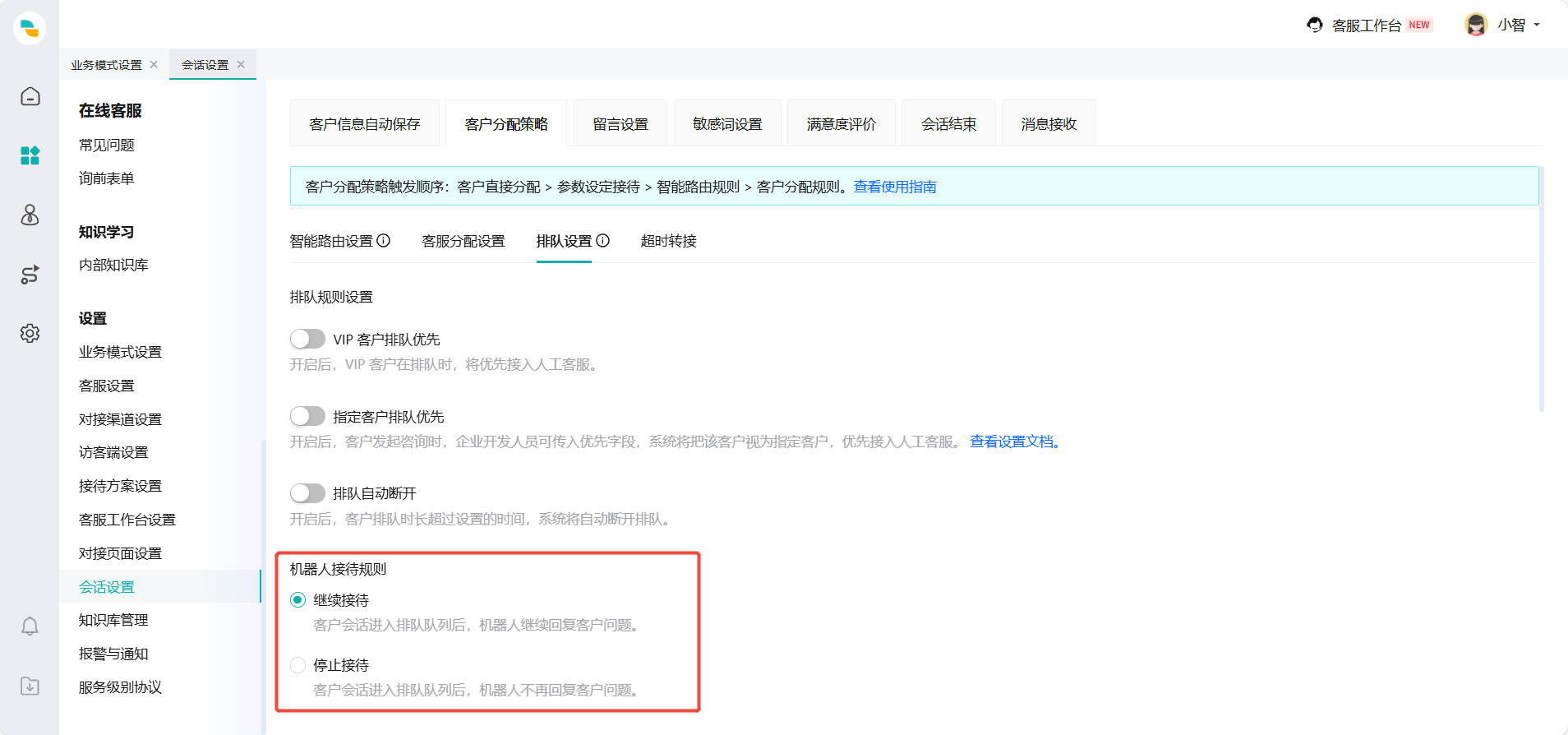Screen dimensions: 1568x735
Task: Click the main content vertical scrollbar
Action: pyautogui.click(x=1541, y=288)
